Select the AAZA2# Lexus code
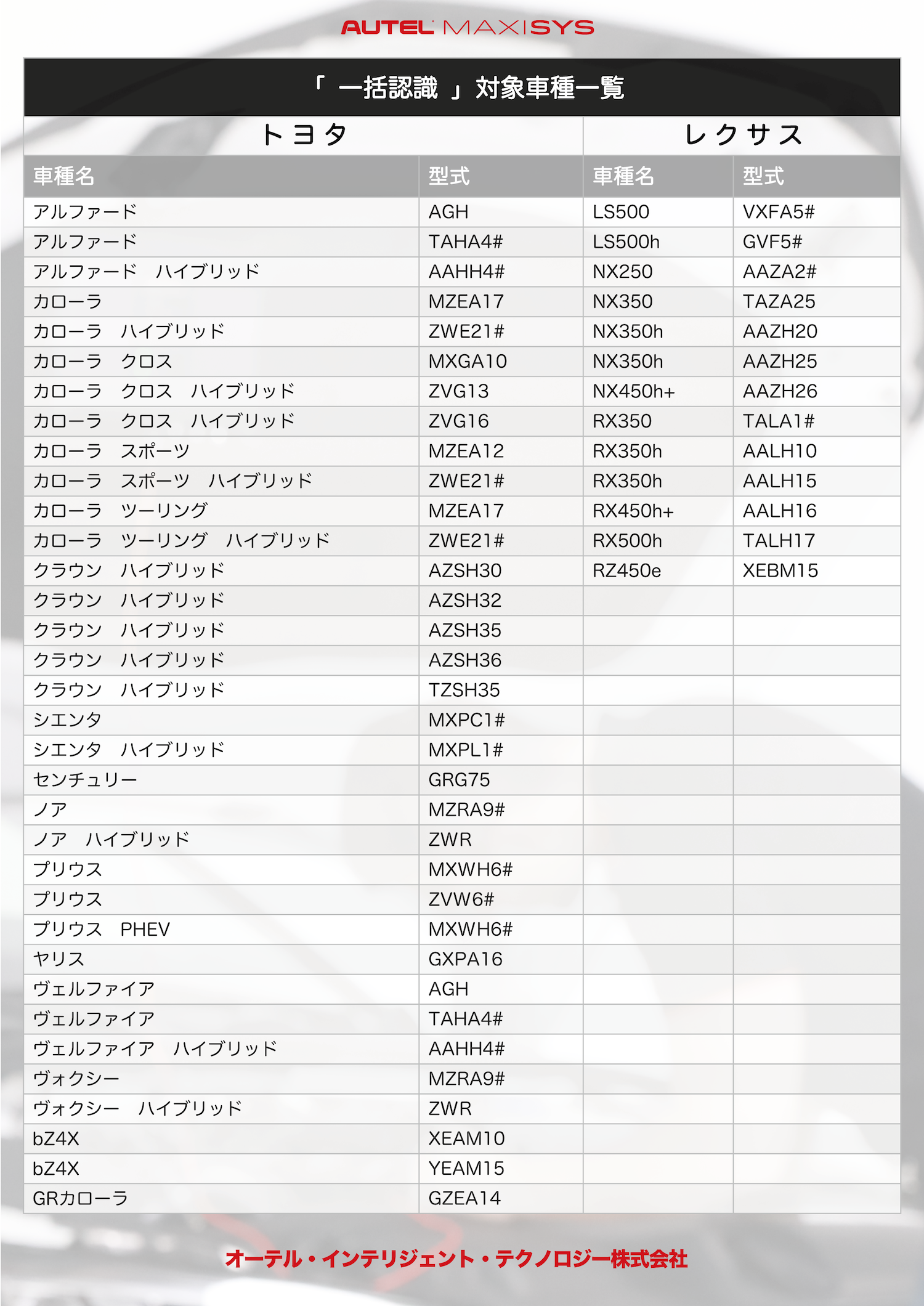This screenshot has height=1306, width=924. pyautogui.click(x=779, y=272)
